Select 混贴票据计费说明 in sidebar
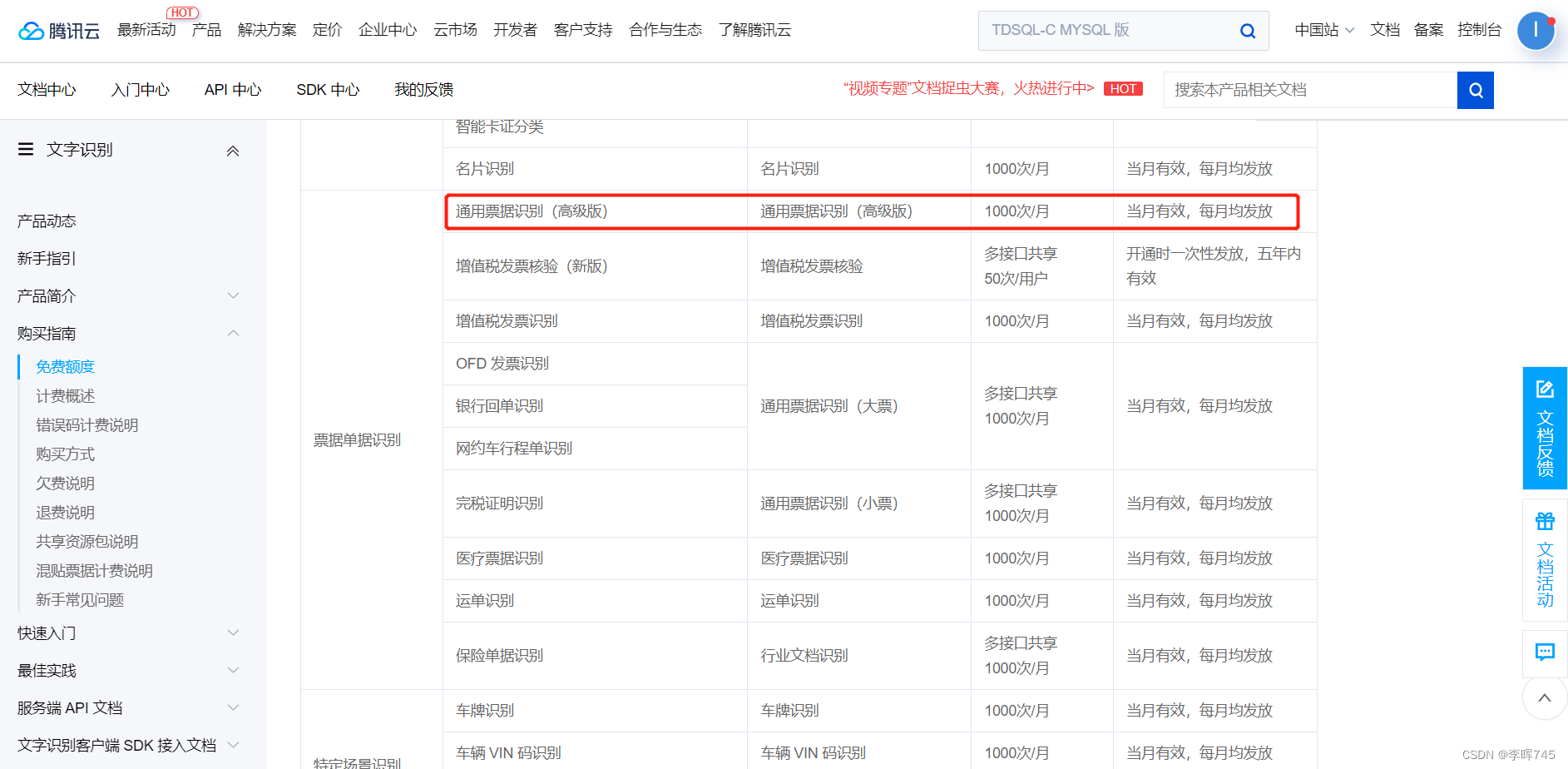Screen dimensions: 1568x769 (x=94, y=571)
